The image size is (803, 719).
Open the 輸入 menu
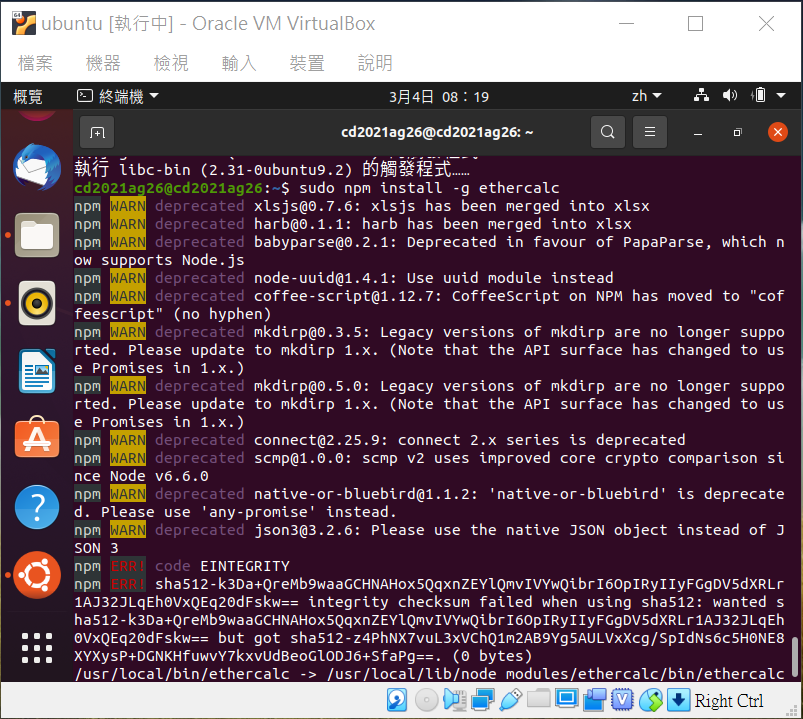pyautogui.click(x=239, y=63)
